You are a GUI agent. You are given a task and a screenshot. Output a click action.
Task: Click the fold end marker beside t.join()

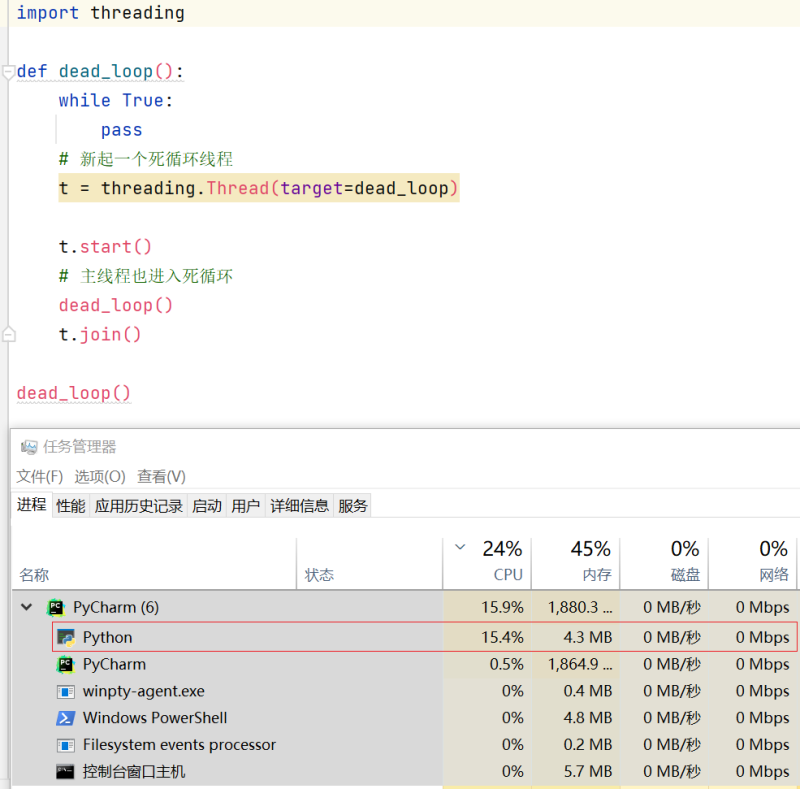[x=8, y=334]
